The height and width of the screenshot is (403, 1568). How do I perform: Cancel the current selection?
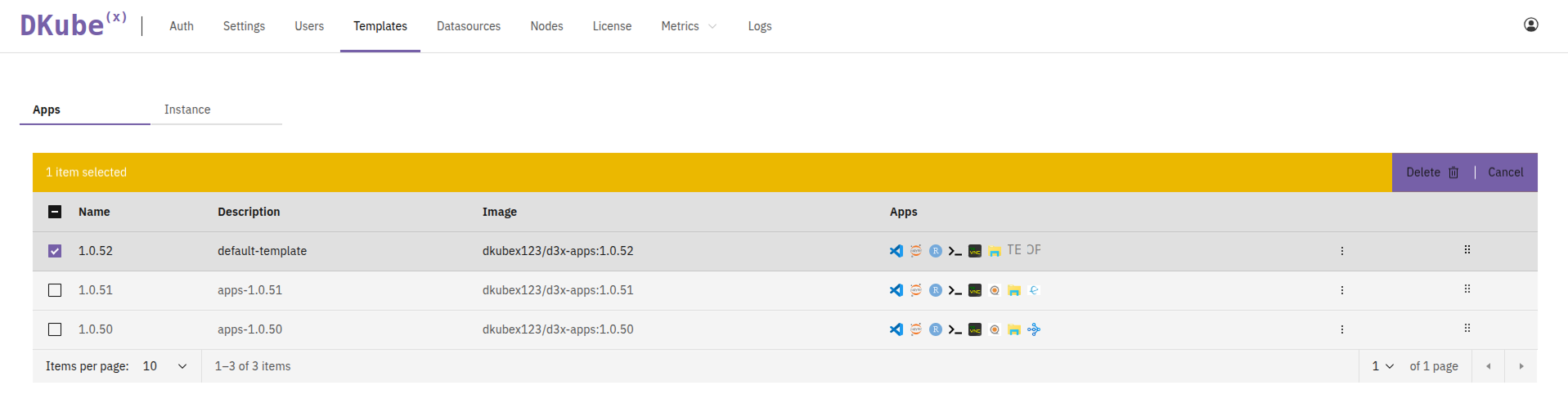click(x=1505, y=172)
